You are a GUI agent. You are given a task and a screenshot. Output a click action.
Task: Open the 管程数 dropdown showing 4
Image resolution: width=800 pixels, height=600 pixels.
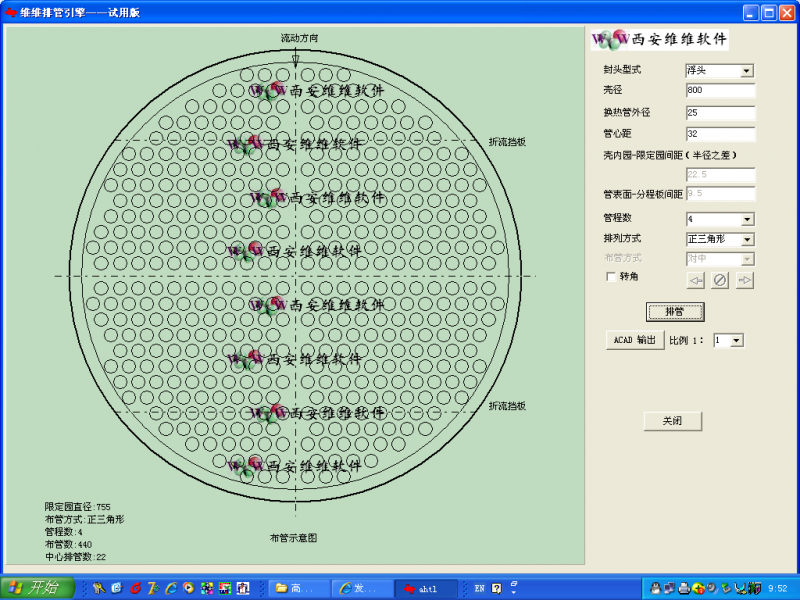point(720,219)
